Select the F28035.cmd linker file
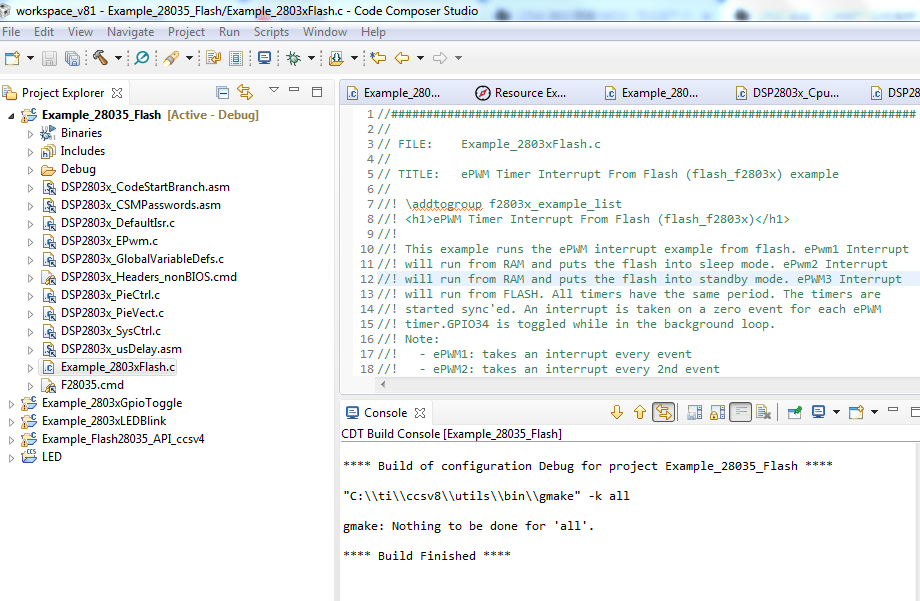The image size is (920, 601). (92, 385)
